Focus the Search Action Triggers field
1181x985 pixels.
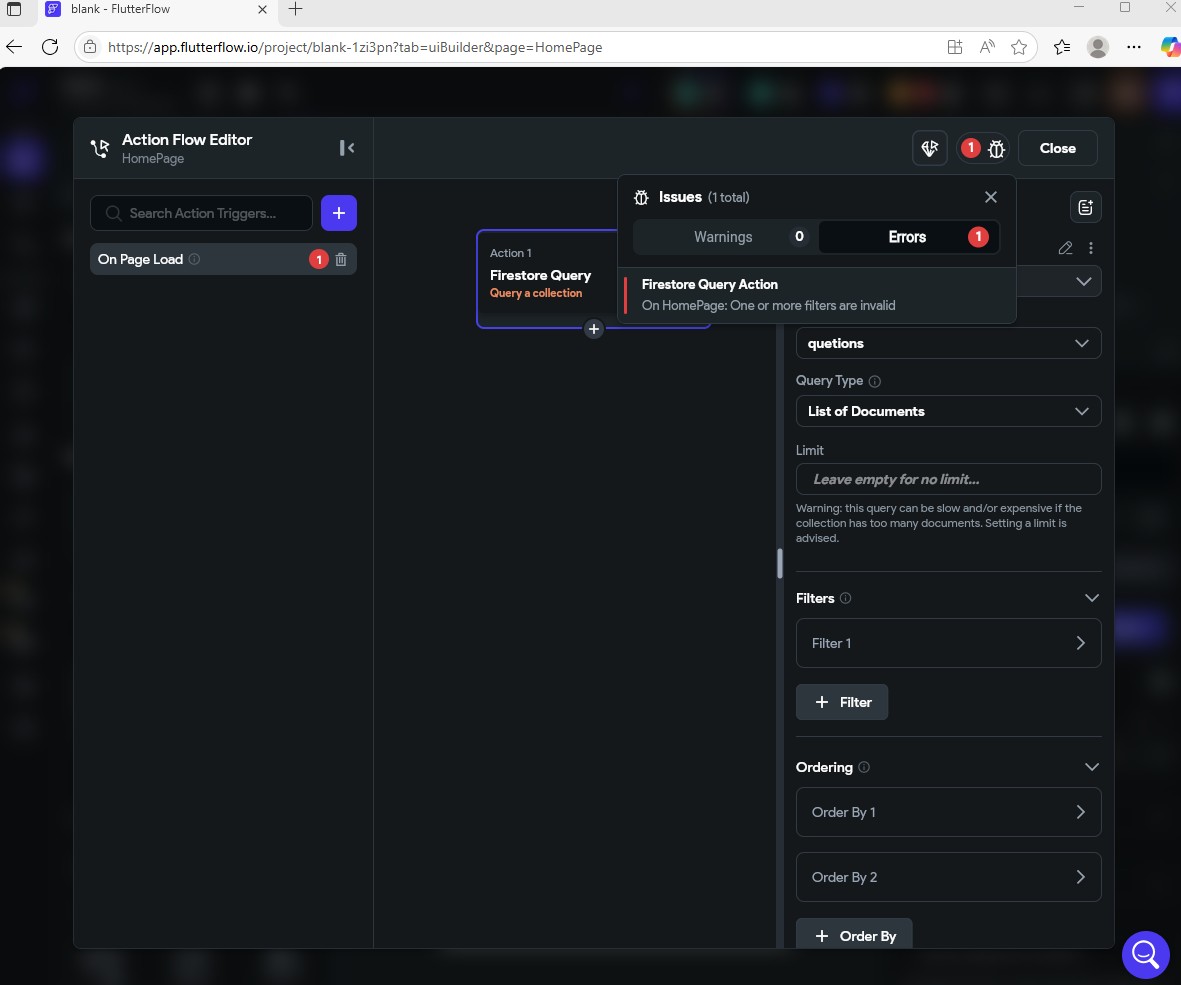202,213
